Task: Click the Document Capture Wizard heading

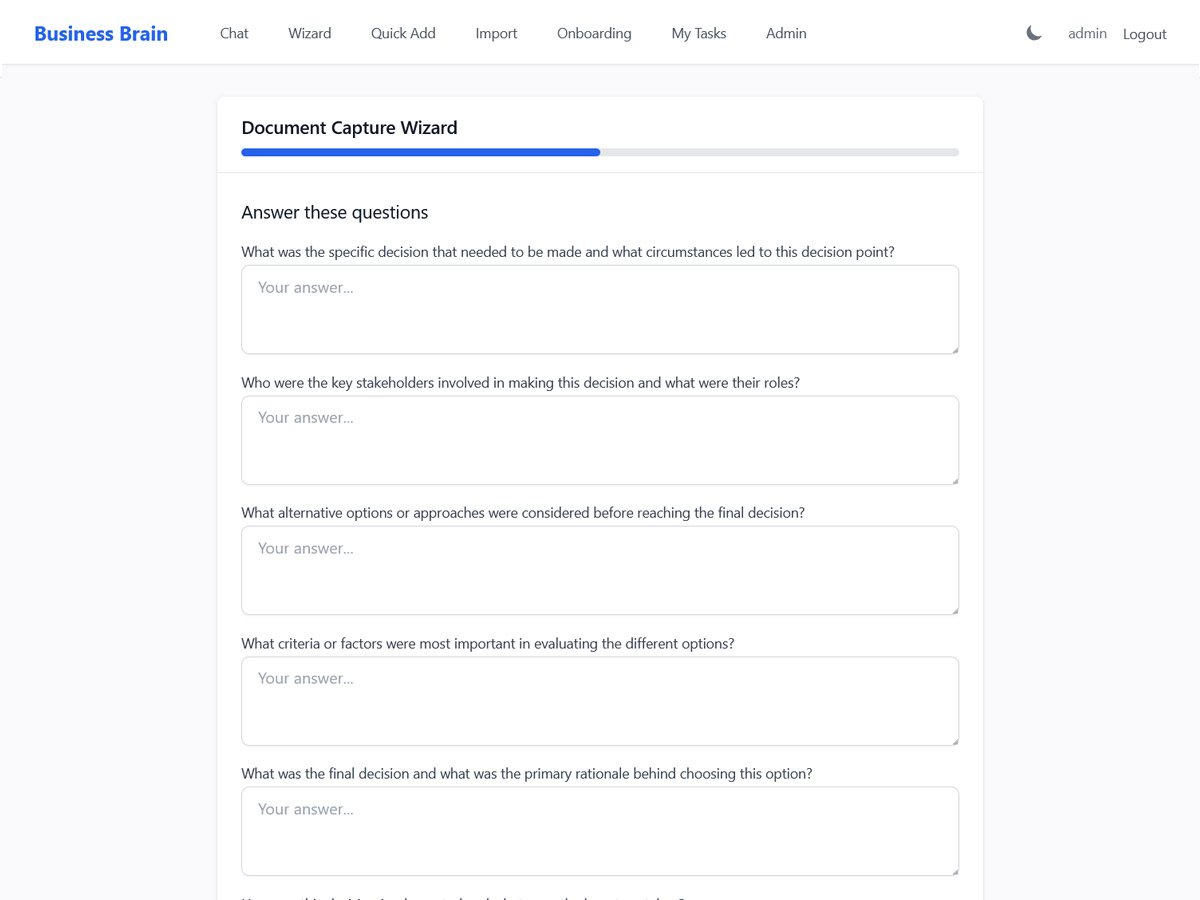Action: [x=349, y=128]
